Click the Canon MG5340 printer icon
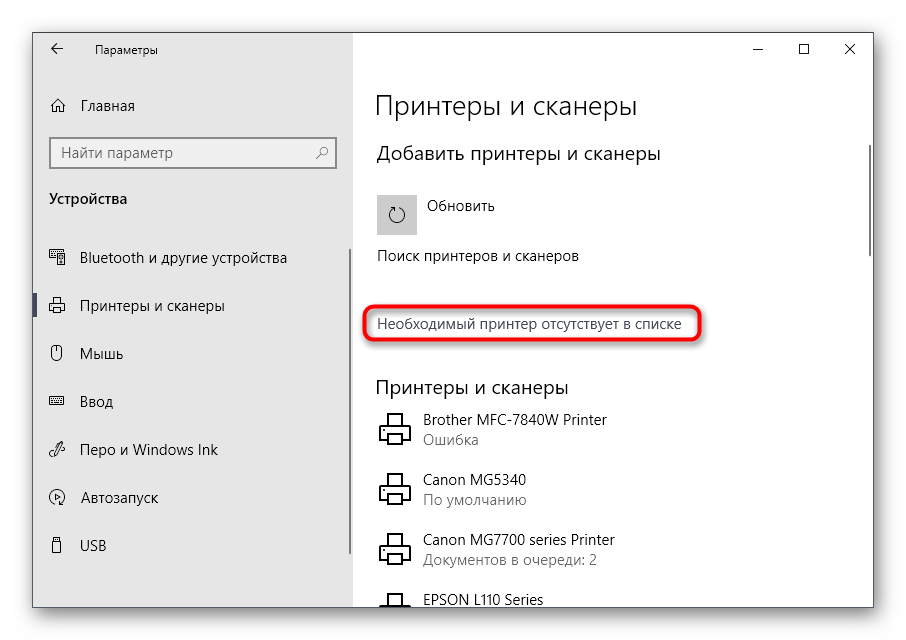This screenshot has height=640, width=906. tap(396, 489)
